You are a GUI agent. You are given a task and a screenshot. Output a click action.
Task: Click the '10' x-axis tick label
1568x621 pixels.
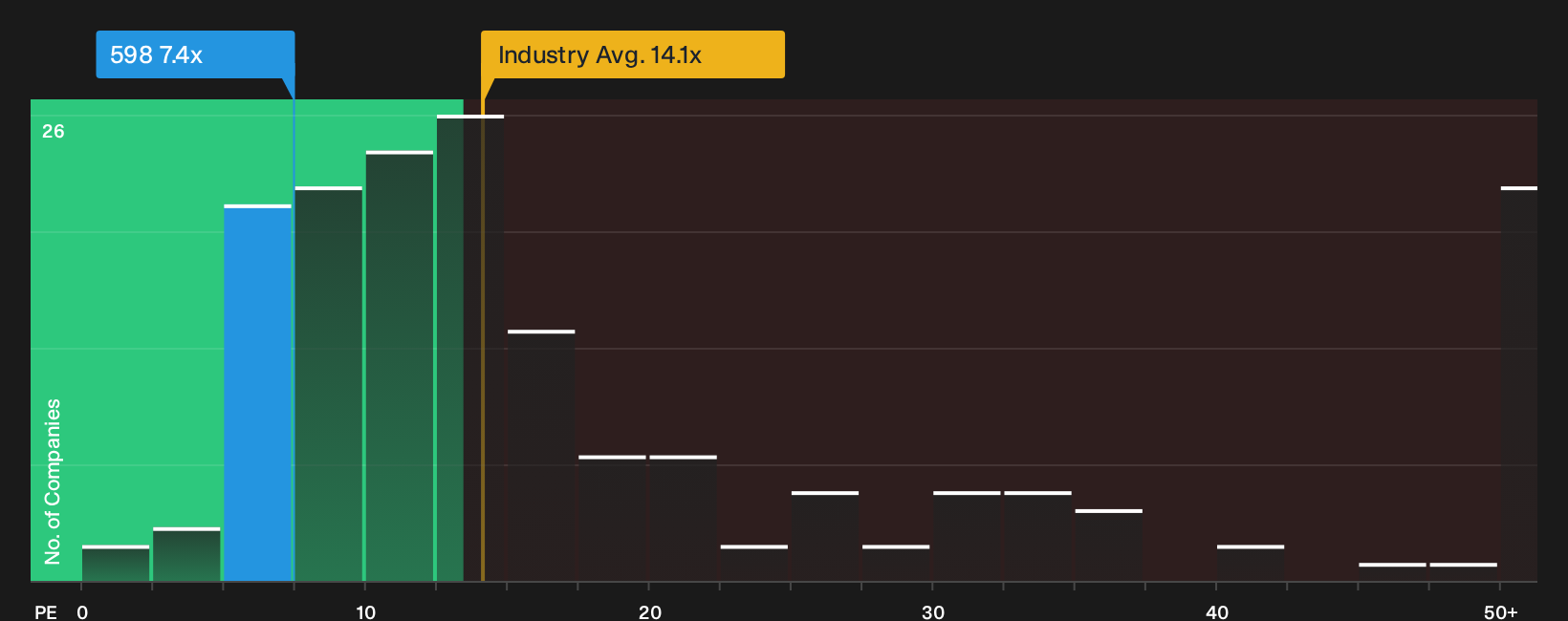tap(366, 611)
